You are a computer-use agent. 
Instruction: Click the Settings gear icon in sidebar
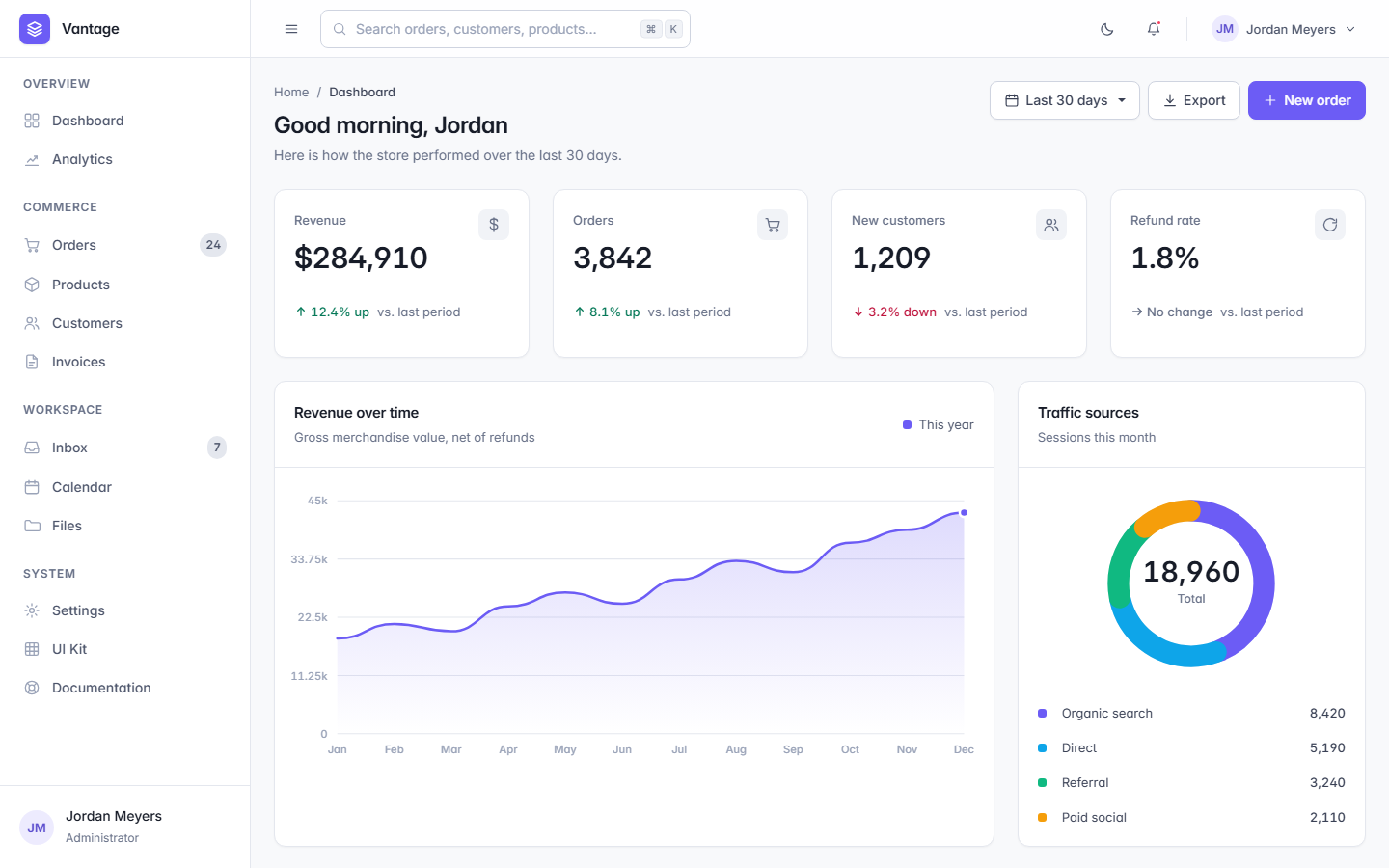point(32,610)
